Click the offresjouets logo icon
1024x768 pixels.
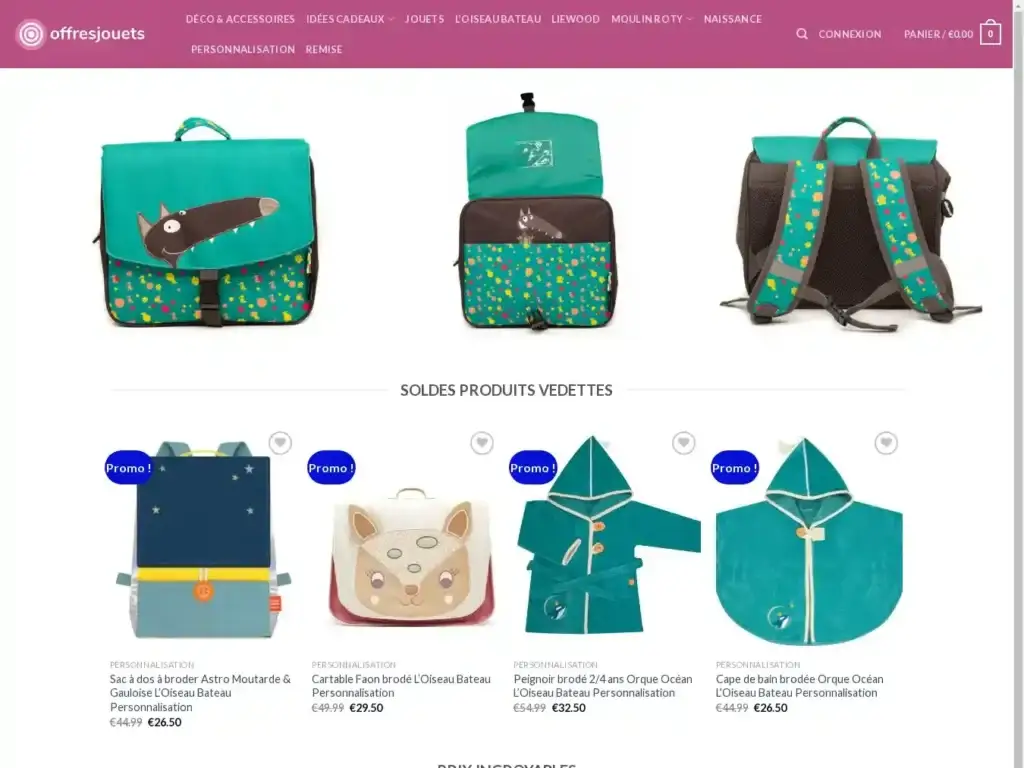[x=31, y=34]
